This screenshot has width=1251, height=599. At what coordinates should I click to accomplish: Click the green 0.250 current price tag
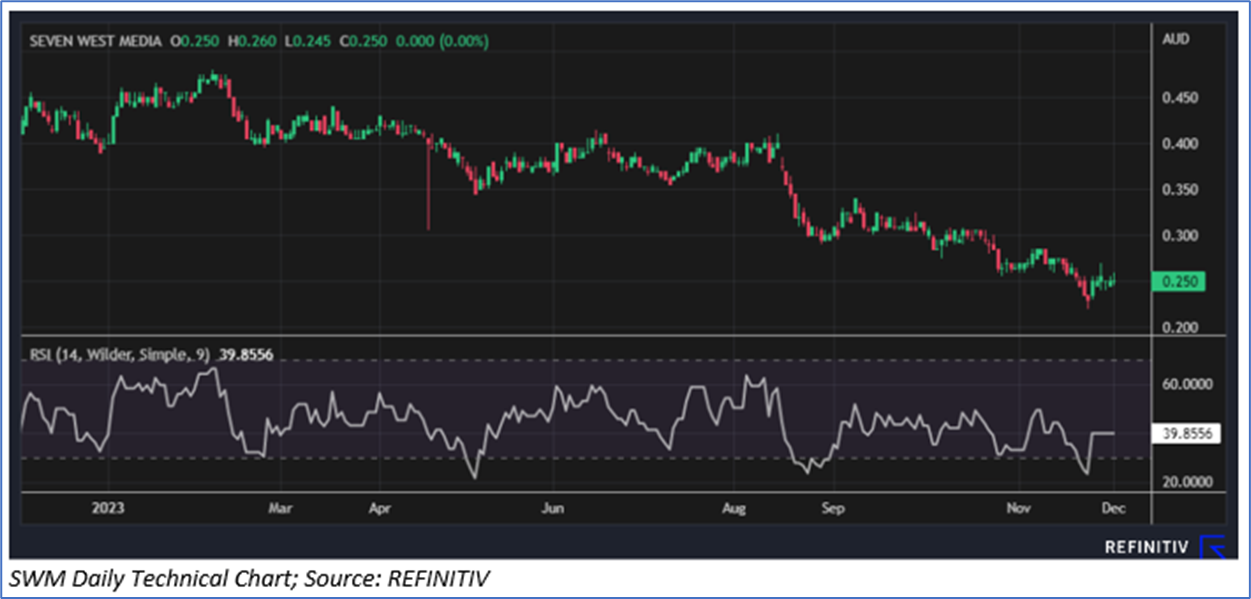tap(1179, 282)
